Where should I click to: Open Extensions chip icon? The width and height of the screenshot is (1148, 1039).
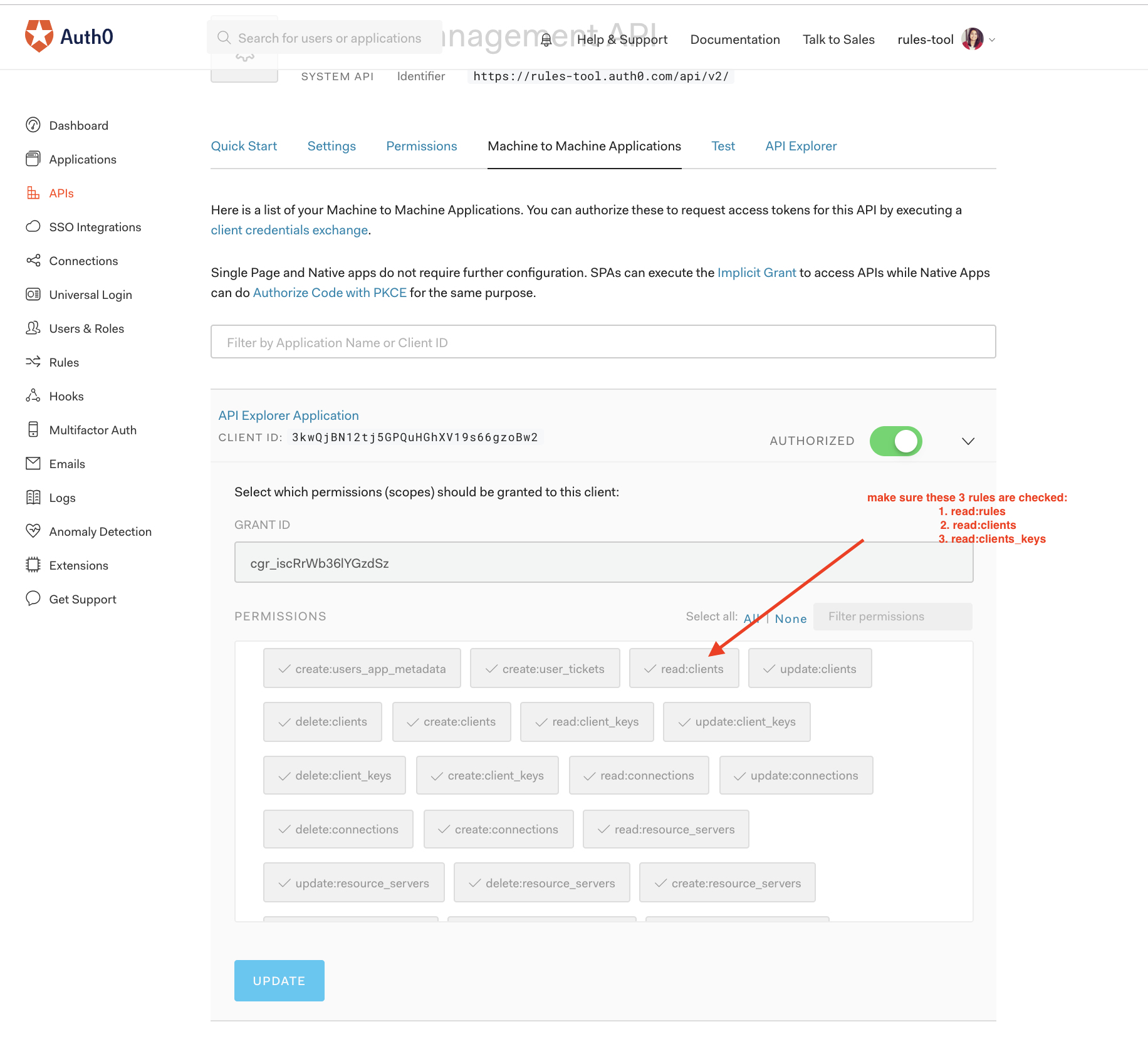[33, 565]
